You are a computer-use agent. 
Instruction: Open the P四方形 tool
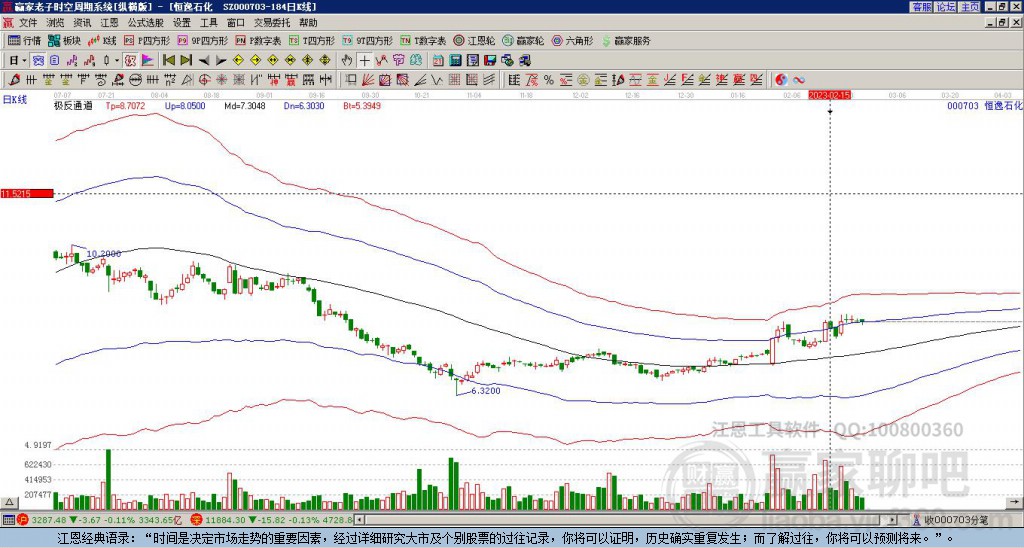(148, 40)
